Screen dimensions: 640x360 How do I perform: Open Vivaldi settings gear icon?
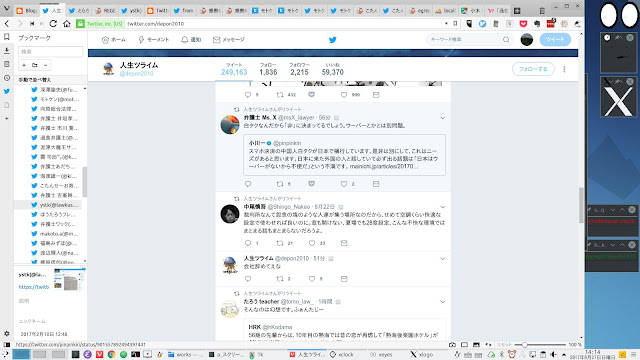click(x=7, y=333)
